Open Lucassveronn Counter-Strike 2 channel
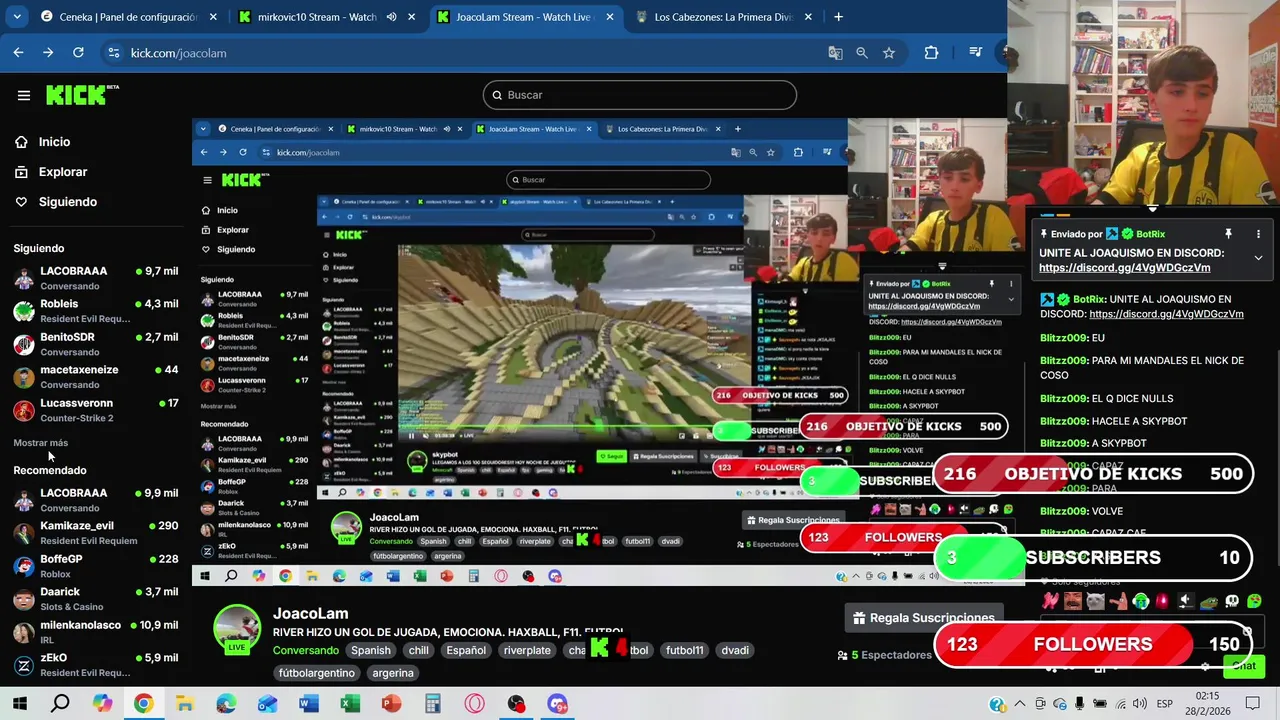This screenshot has height=720, width=1280. point(96,410)
